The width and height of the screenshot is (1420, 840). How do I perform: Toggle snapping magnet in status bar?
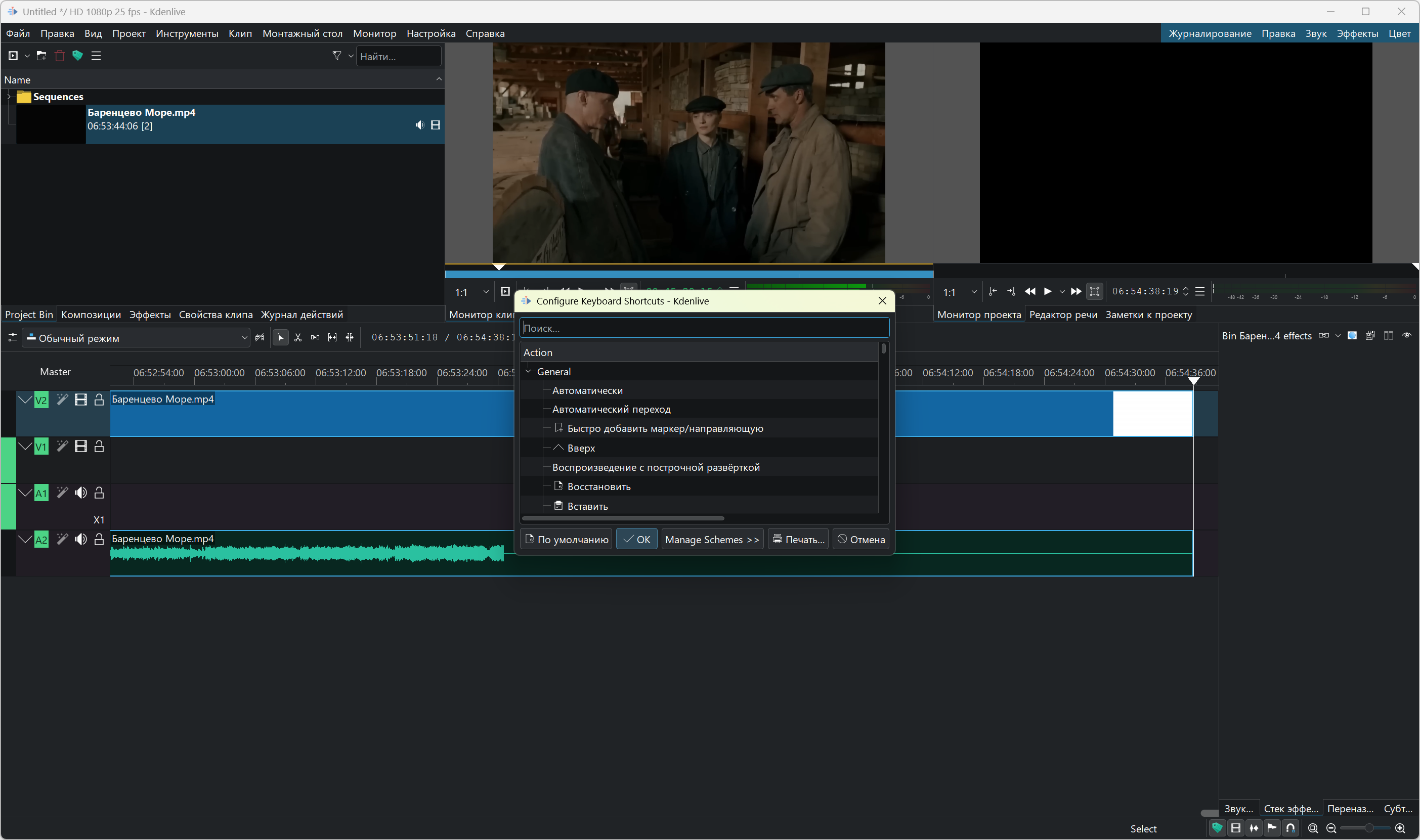click(x=1290, y=828)
